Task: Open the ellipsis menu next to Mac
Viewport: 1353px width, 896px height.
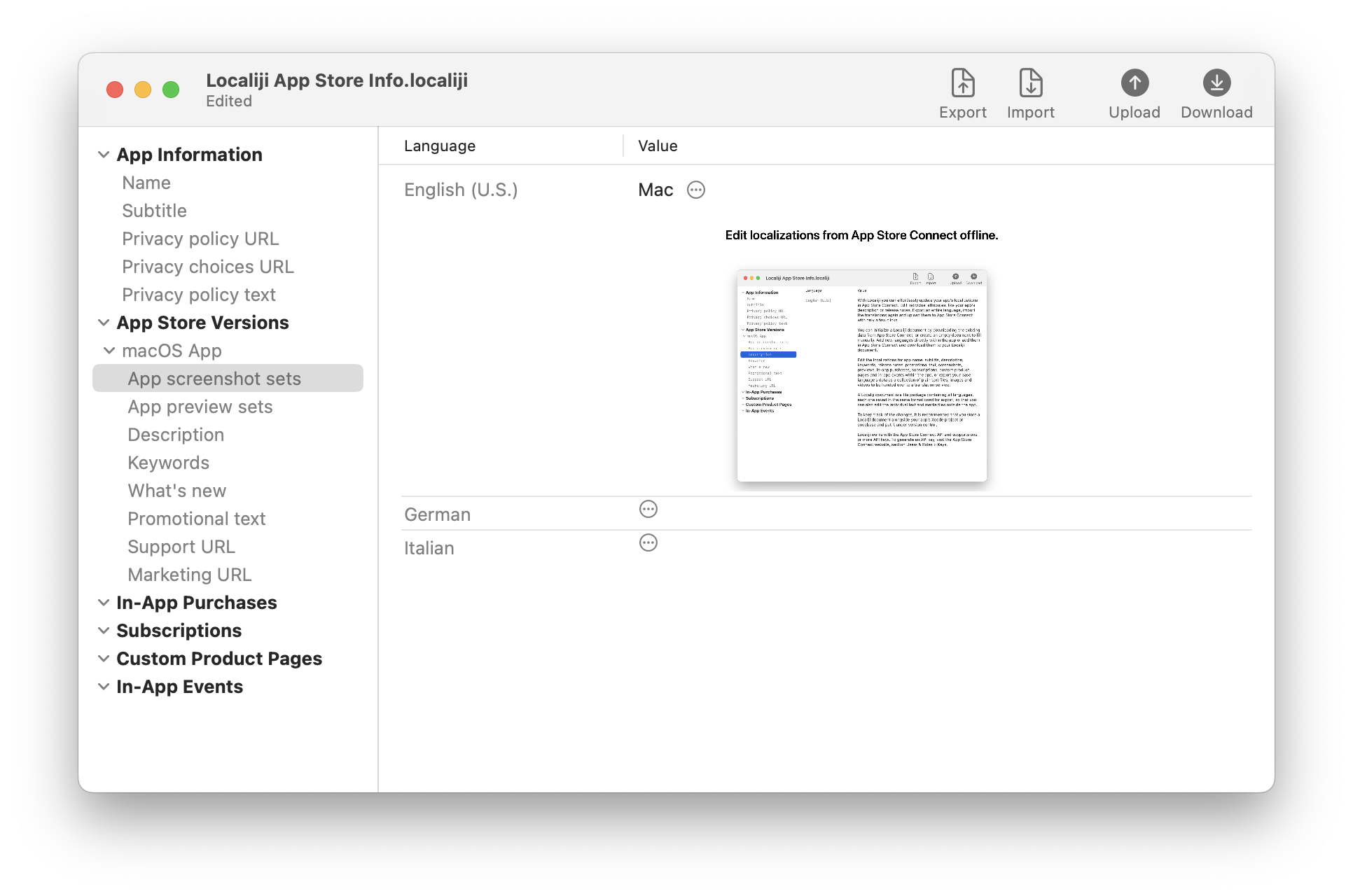Action: coord(695,190)
